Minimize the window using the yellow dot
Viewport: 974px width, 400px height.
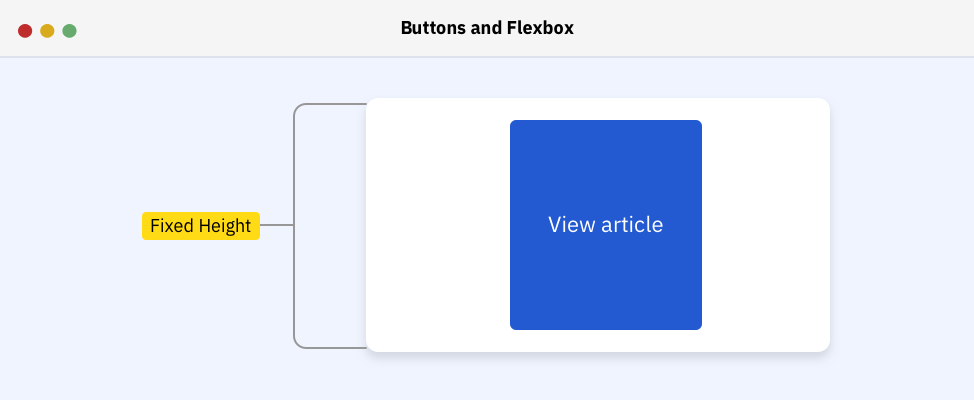coord(47,31)
